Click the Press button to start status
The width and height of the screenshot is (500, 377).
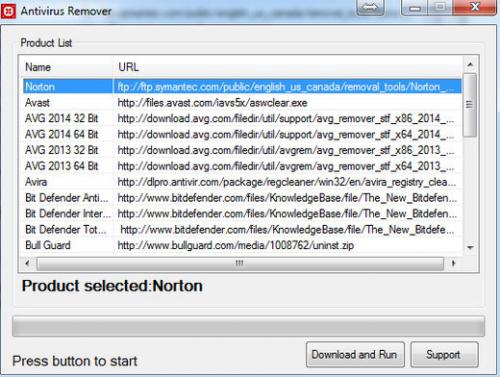click(75, 361)
